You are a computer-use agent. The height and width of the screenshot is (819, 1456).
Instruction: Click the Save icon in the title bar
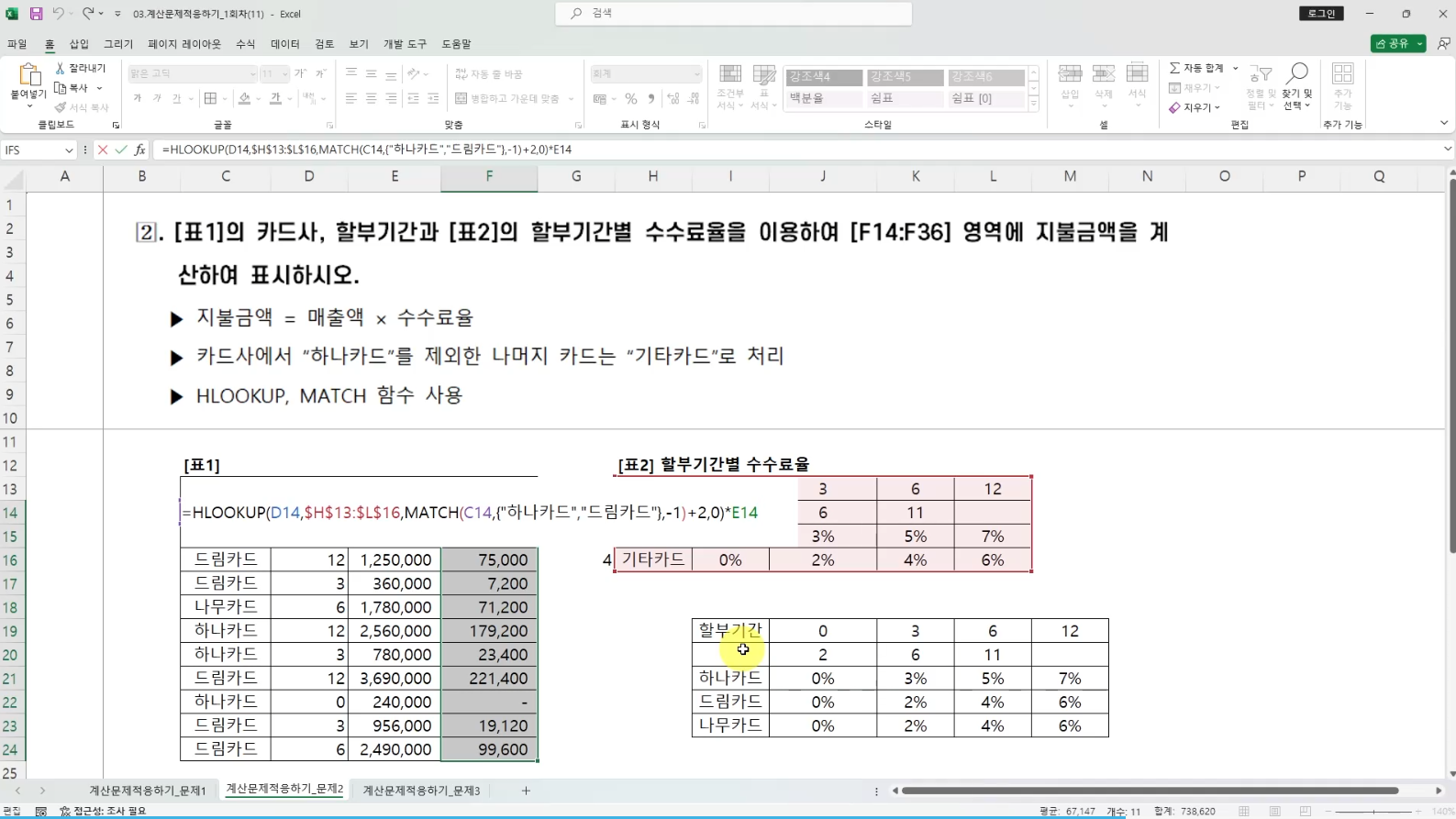36,14
